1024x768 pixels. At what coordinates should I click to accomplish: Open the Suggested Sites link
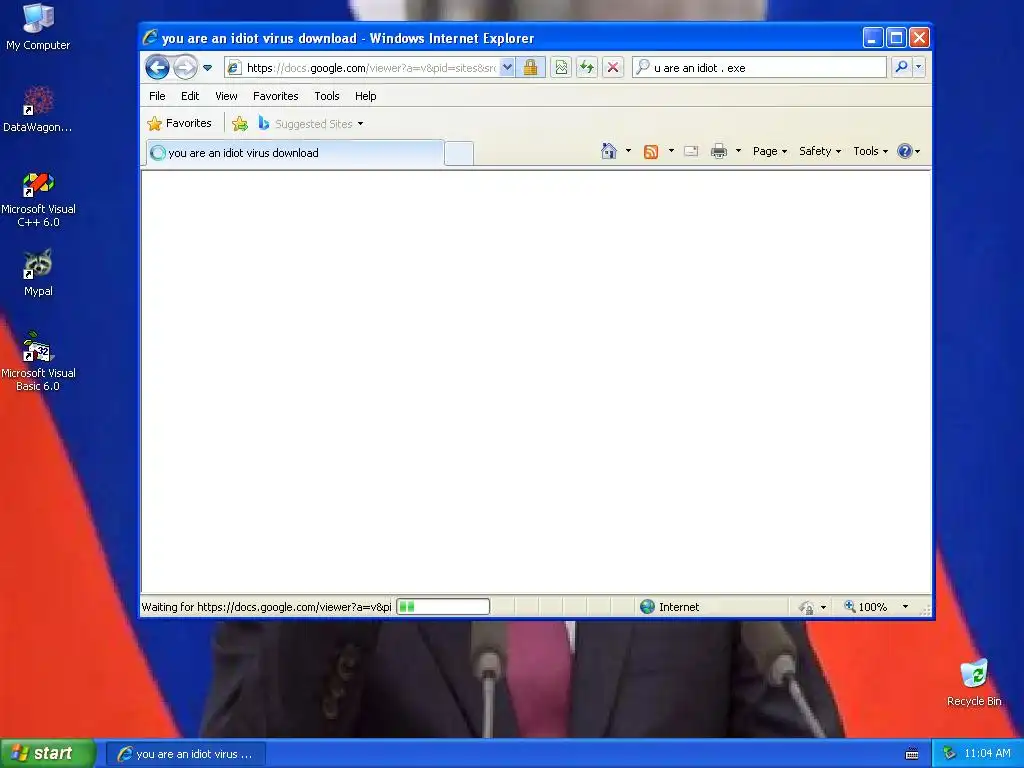tap(310, 123)
